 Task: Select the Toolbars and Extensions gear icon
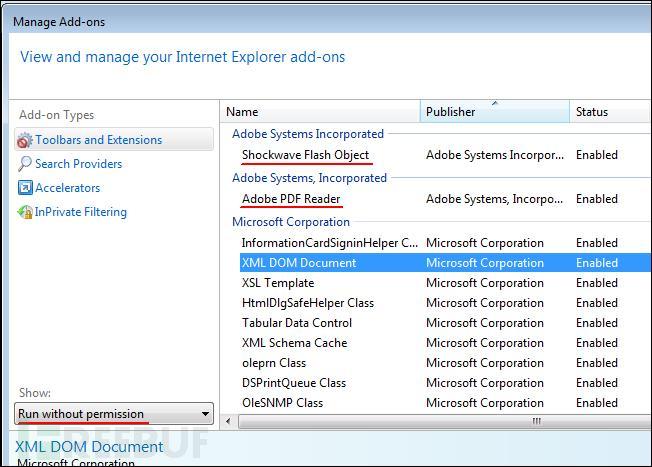[x=25, y=140]
